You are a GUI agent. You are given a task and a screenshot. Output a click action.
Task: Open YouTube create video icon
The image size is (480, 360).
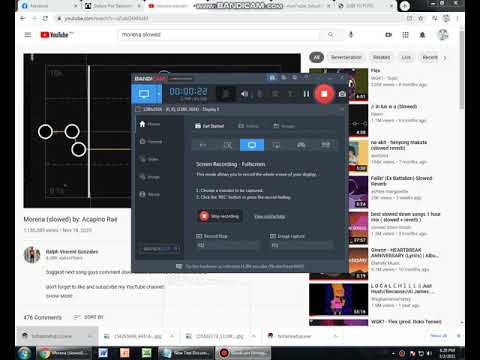tap(388, 35)
